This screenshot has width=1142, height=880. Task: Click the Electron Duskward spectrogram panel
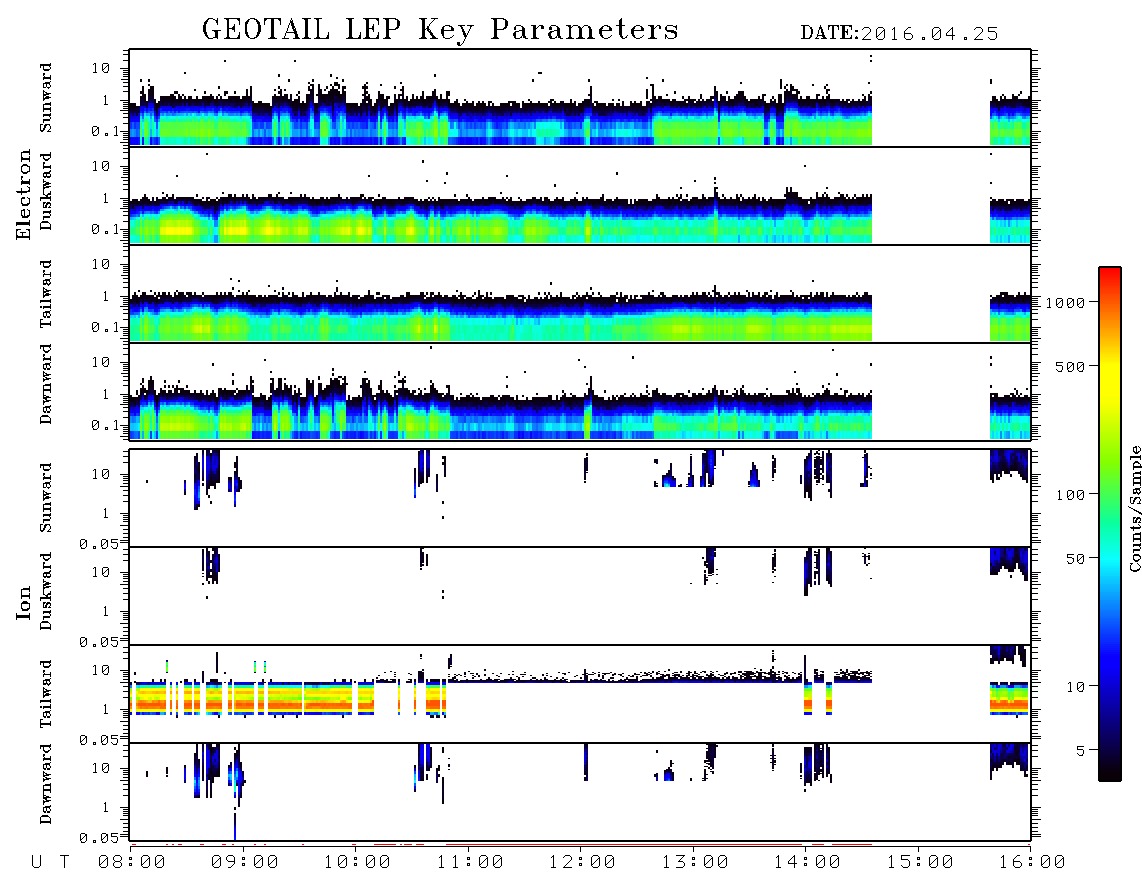pyautogui.click(x=580, y=196)
